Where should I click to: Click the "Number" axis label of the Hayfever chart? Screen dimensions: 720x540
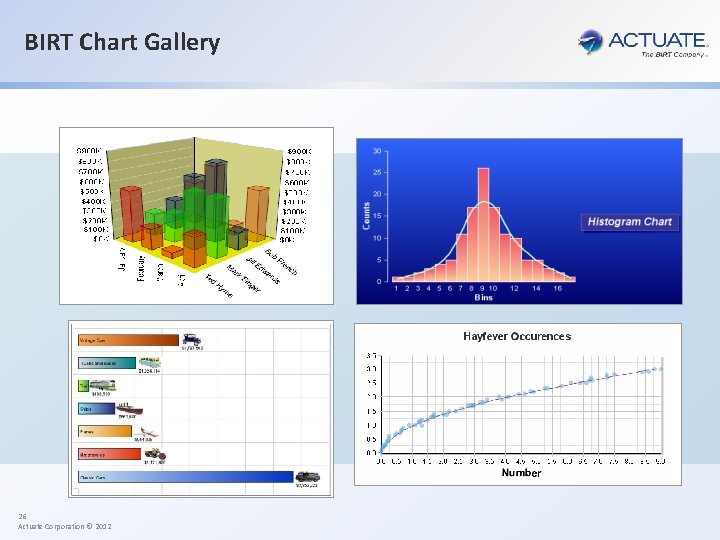521,472
